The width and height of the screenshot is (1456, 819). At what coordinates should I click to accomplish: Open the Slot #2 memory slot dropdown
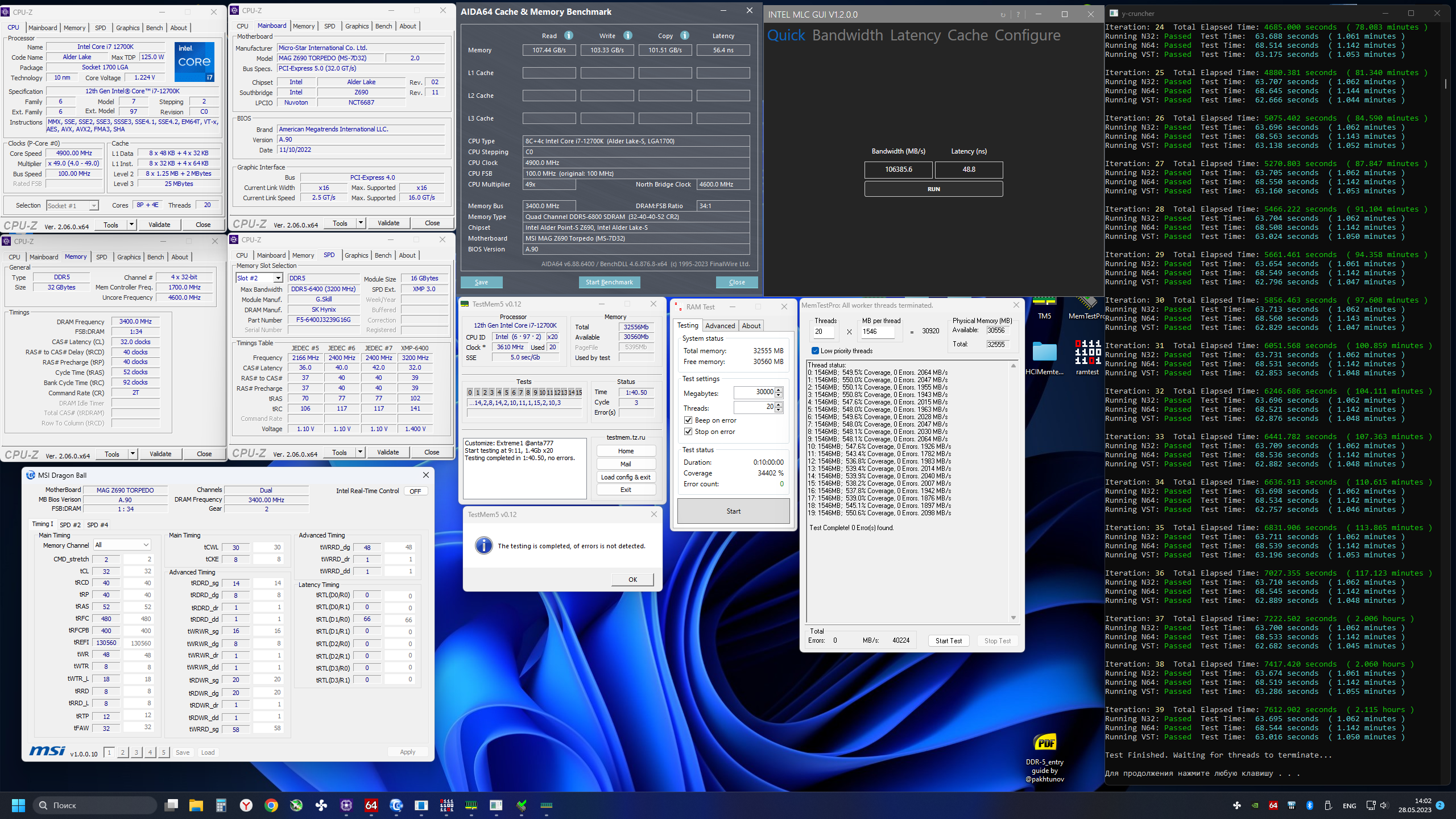[278, 278]
